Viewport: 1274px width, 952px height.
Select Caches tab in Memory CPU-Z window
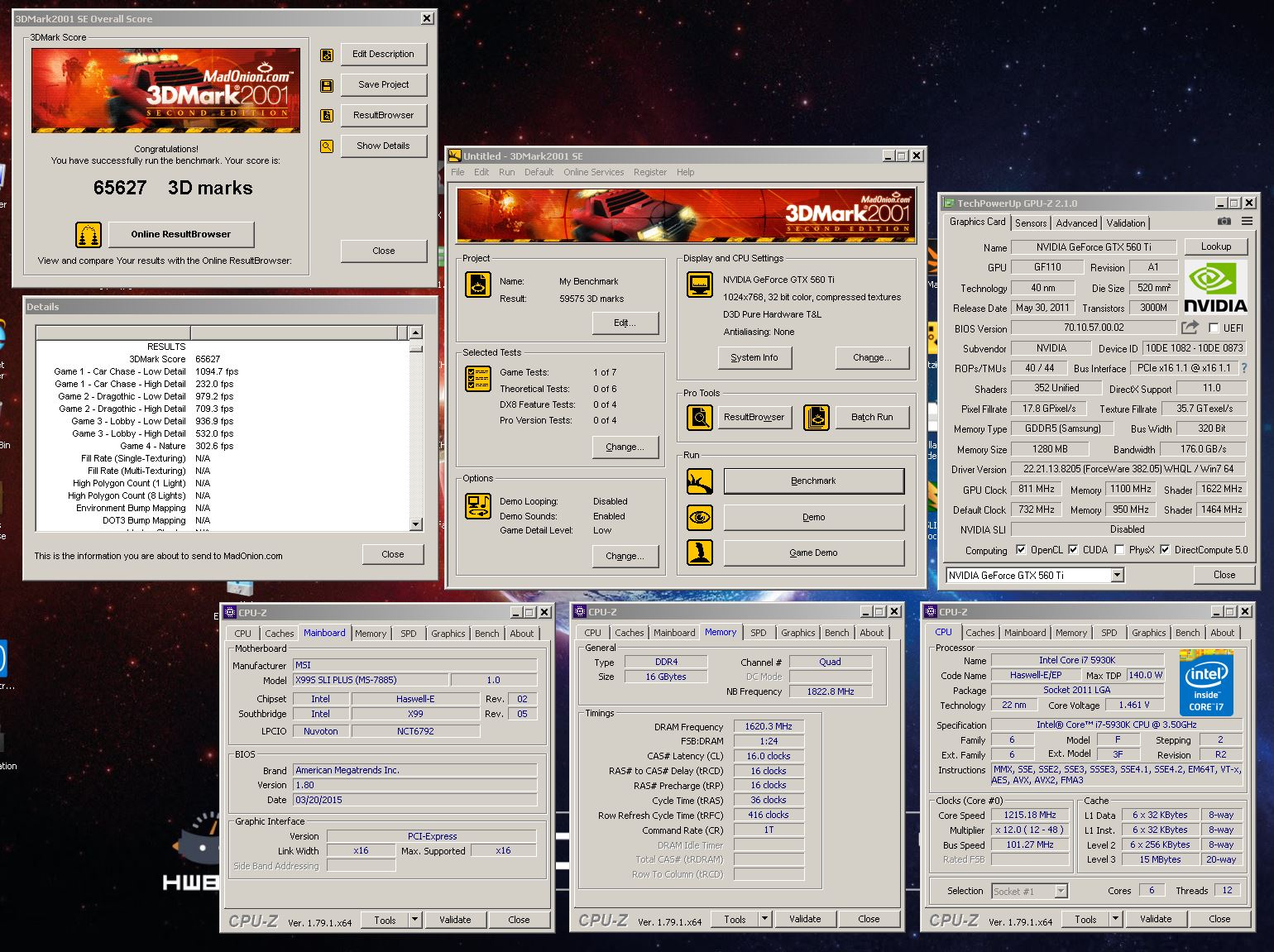pos(629,633)
